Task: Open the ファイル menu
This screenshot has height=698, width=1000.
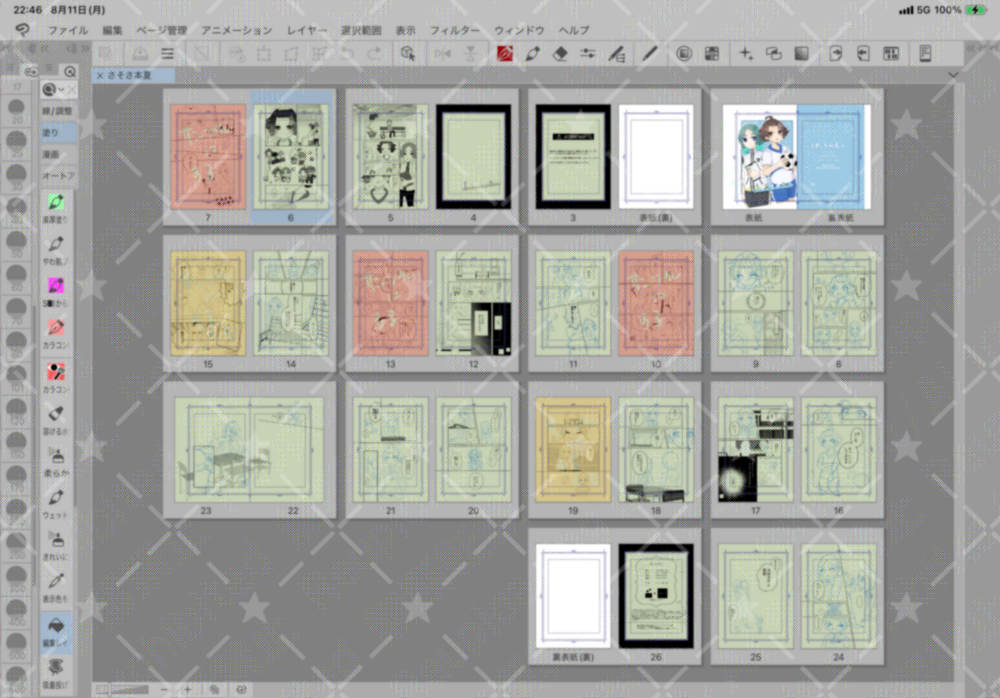Action: click(x=67, y=30)
